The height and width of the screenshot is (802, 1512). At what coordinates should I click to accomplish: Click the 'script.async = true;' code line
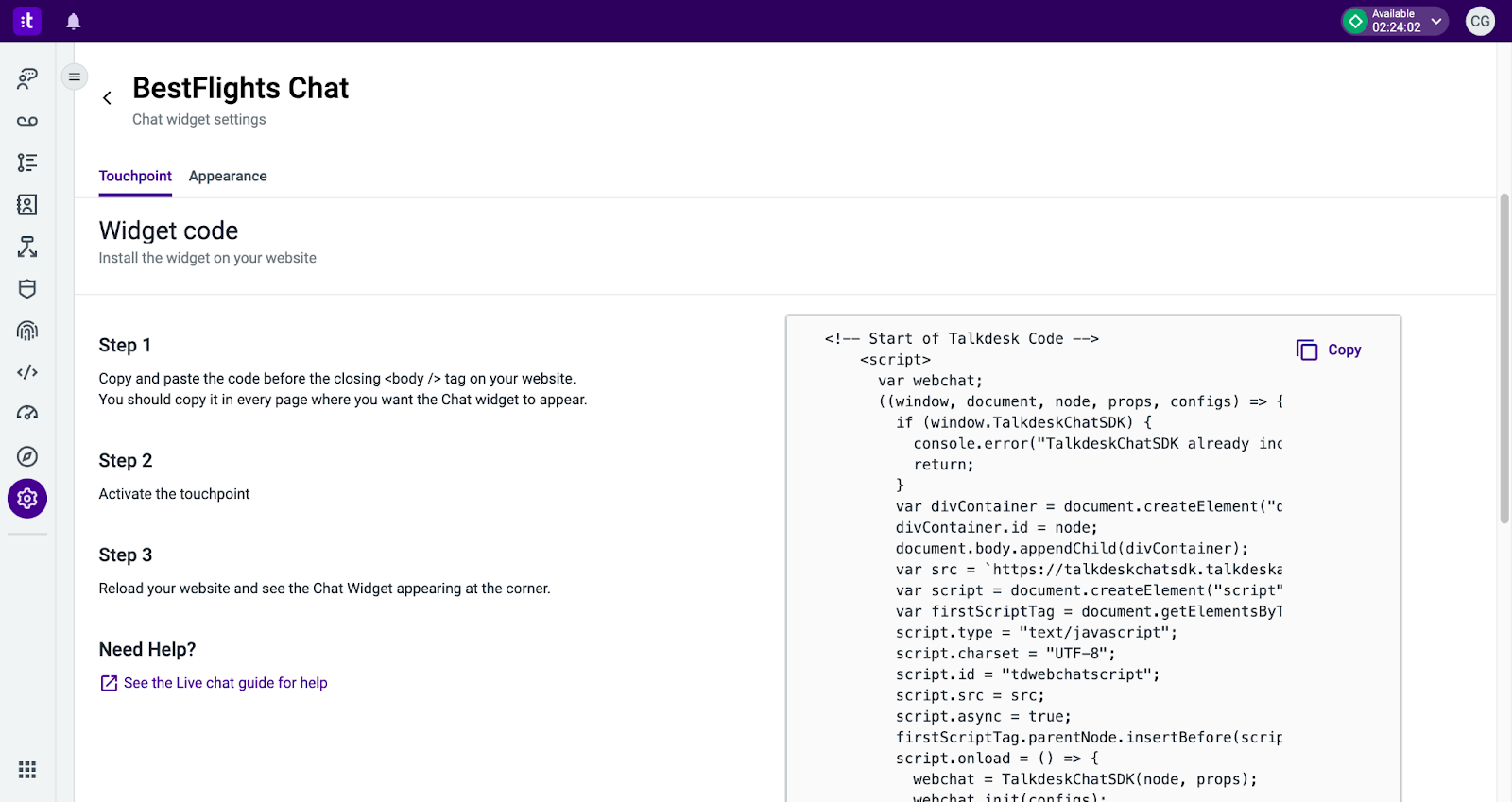pos(984,716)
